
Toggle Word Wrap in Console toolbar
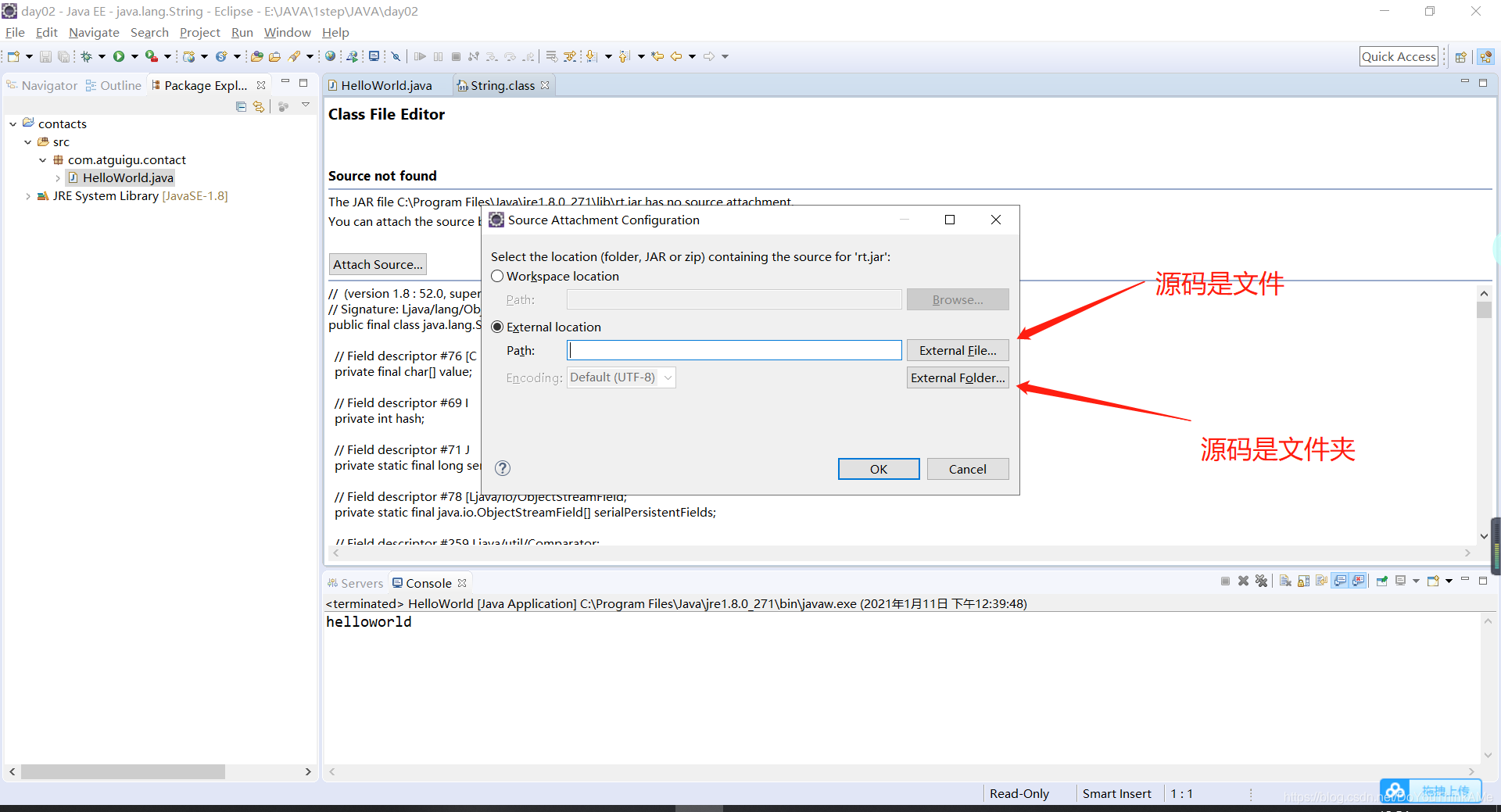(x=1321, y=581)
